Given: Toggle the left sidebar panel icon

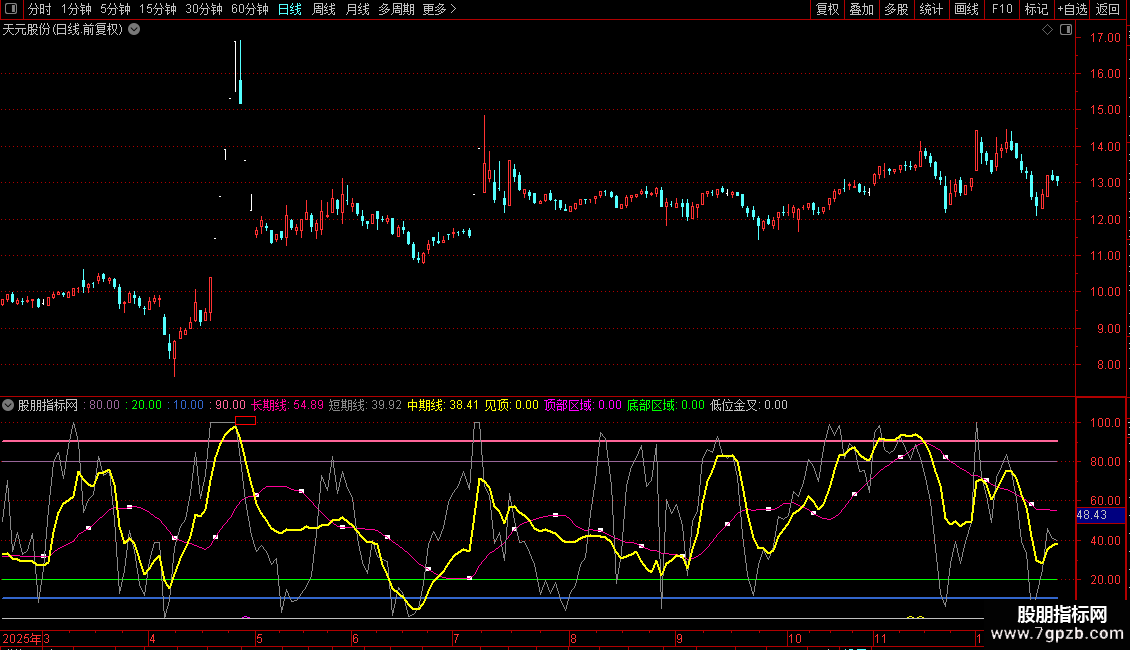Looking at the screenshot, I should pyautogui.click(x=12, y=9).
